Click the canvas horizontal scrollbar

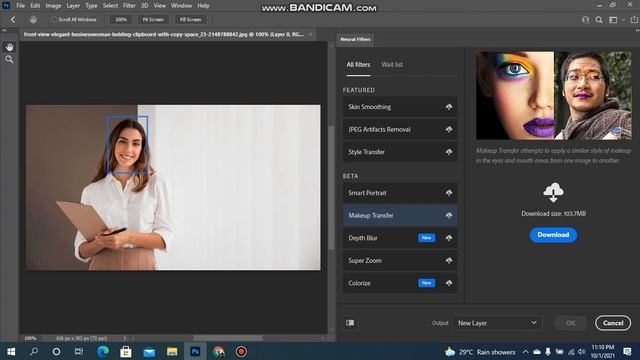coord(228,338)
